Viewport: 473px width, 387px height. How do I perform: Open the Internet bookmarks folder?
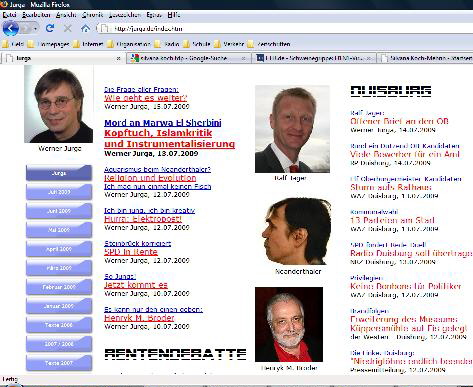click(88, 44)
